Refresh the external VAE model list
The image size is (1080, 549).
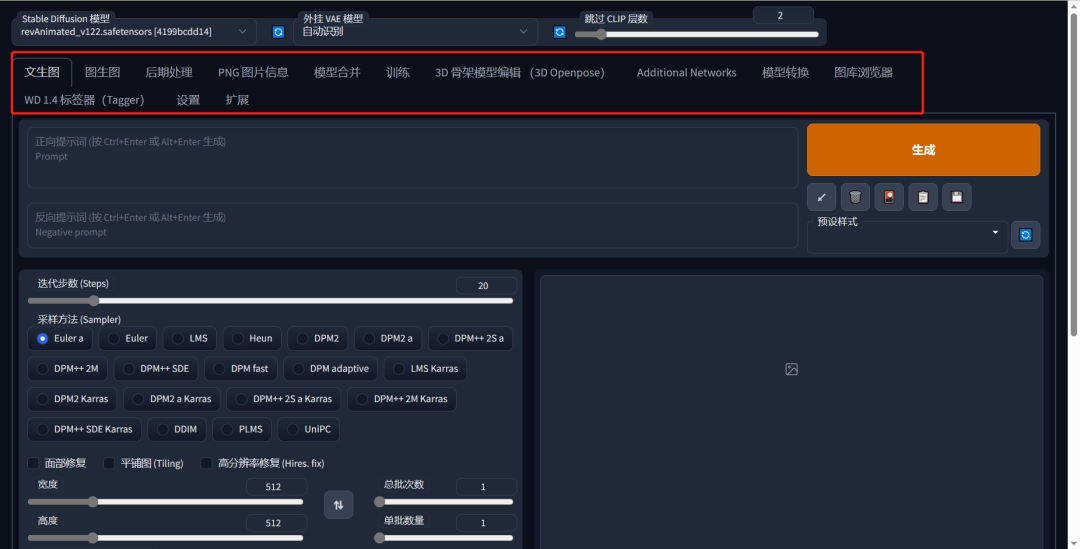pyautogui.click(x=559, y=32)
